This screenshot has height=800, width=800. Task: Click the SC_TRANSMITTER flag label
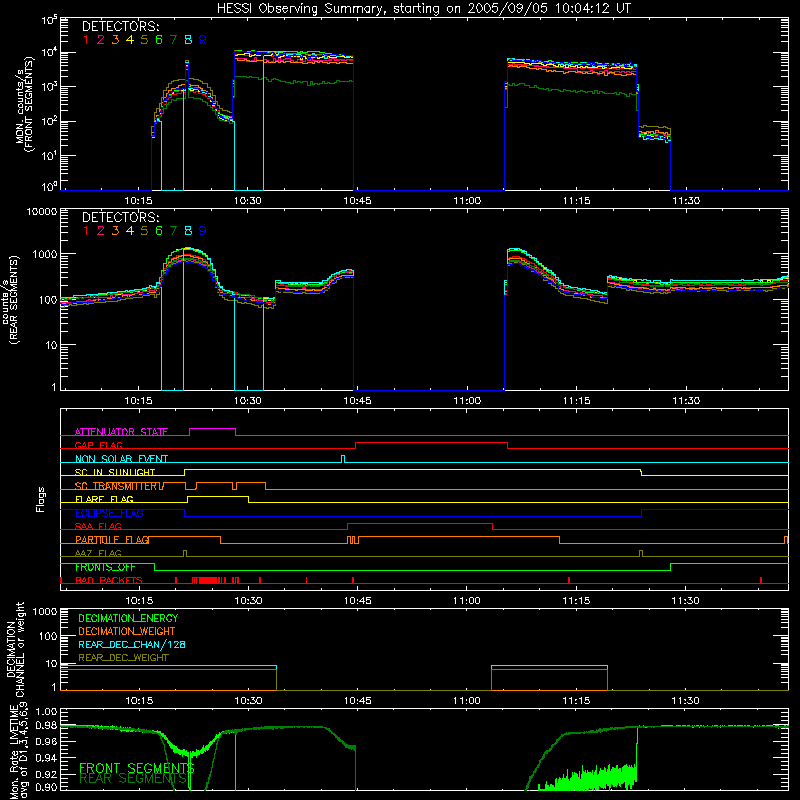[x=118, y=486]
